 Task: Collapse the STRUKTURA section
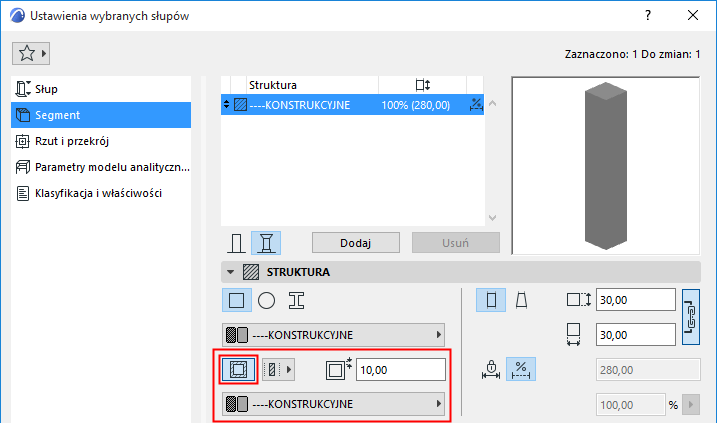pos(231,271)
